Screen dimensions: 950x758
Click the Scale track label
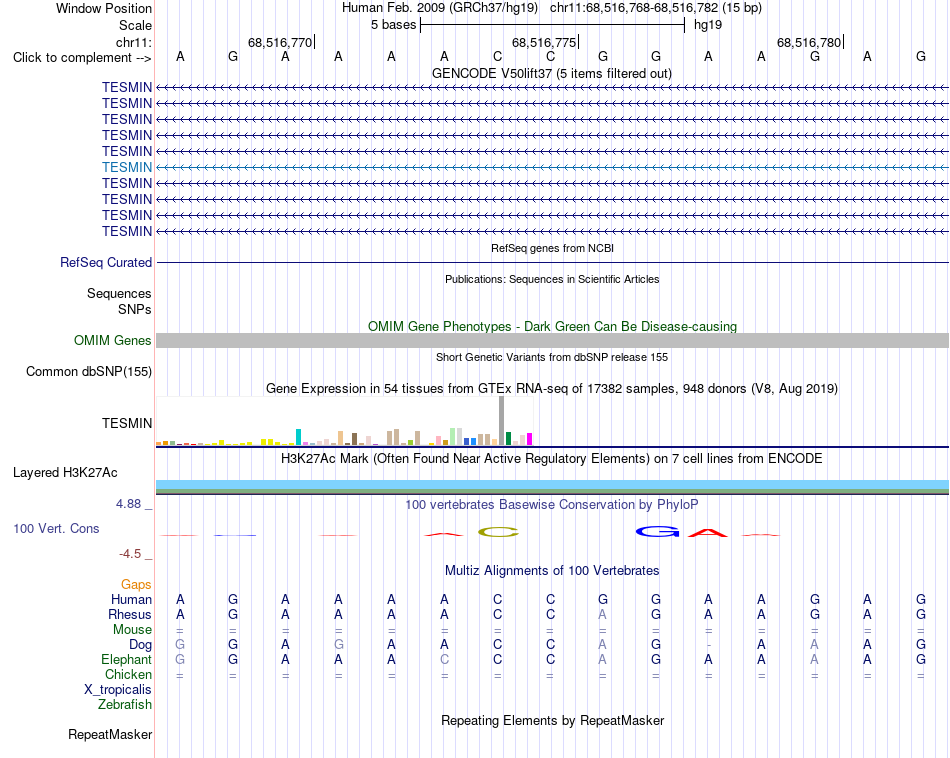(x=135, y=25)
